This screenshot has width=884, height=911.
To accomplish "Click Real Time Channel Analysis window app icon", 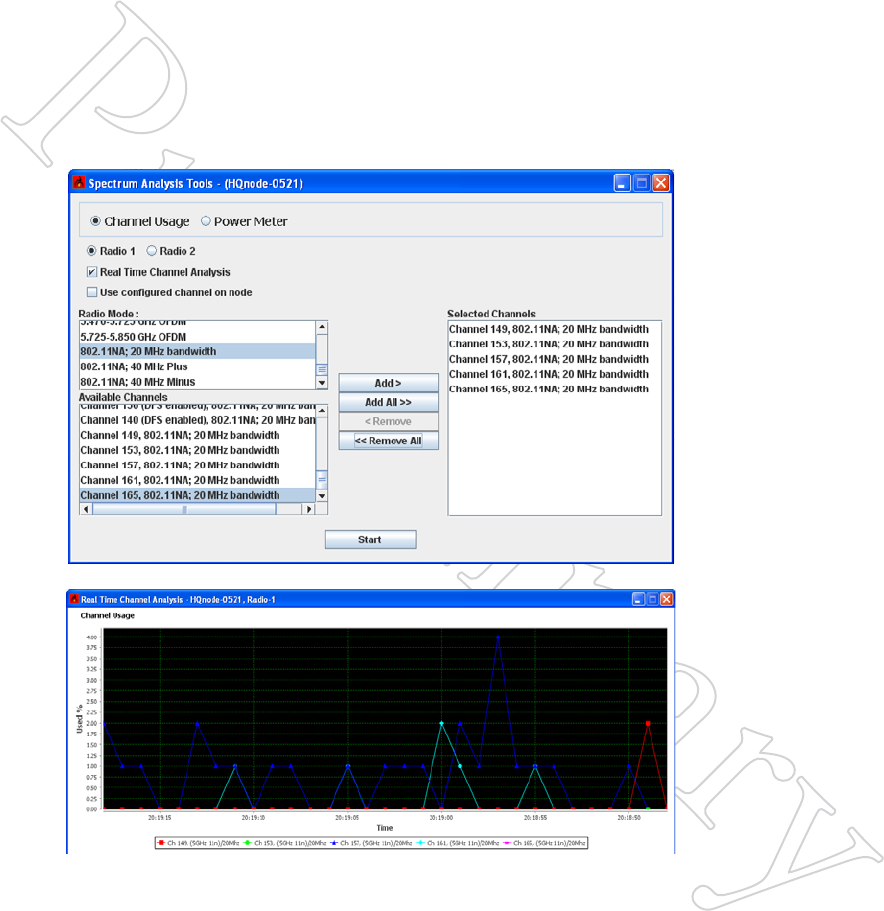I will (74, 599).
